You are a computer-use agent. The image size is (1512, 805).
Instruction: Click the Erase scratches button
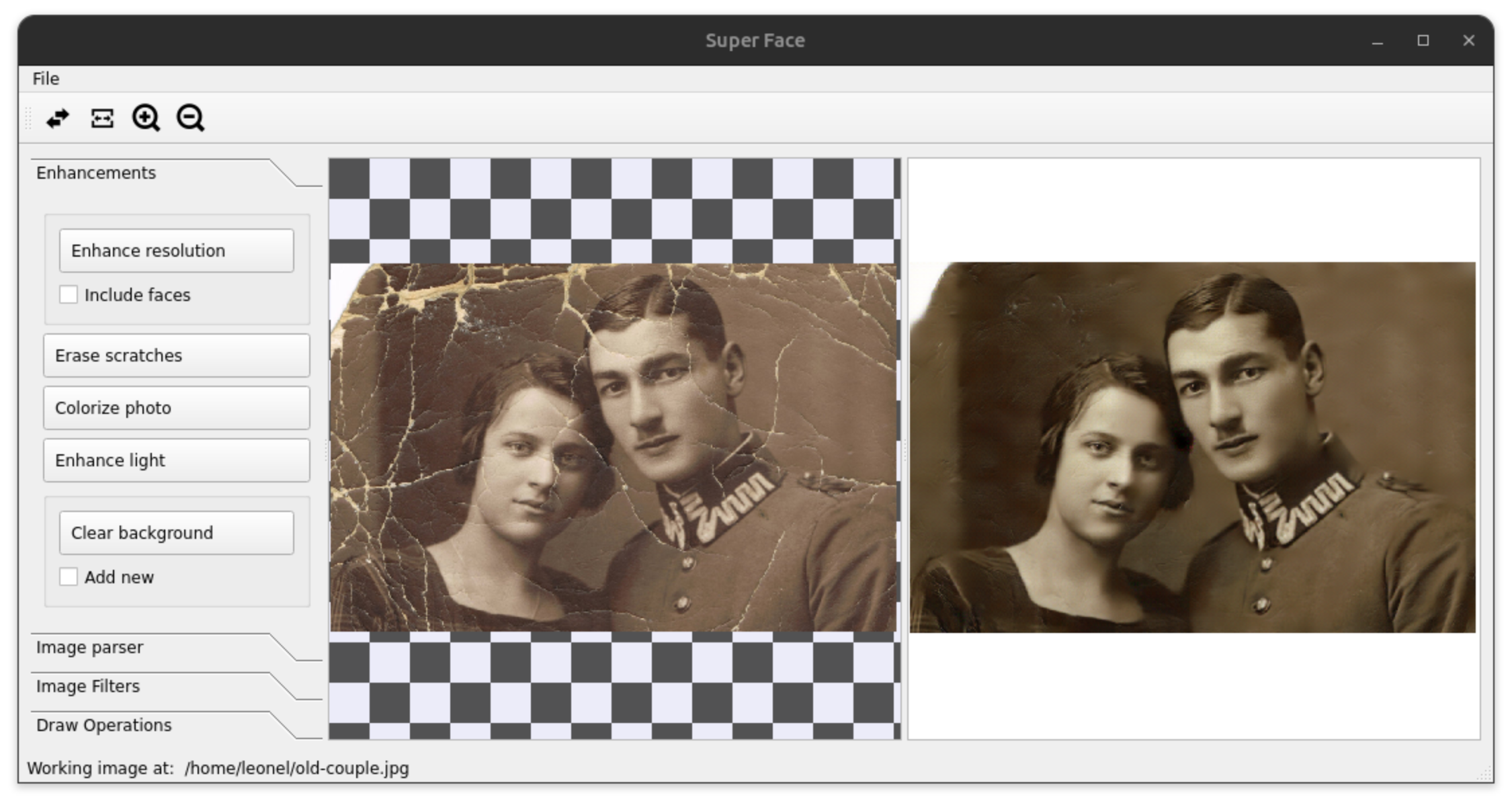(x=176, y=355)
